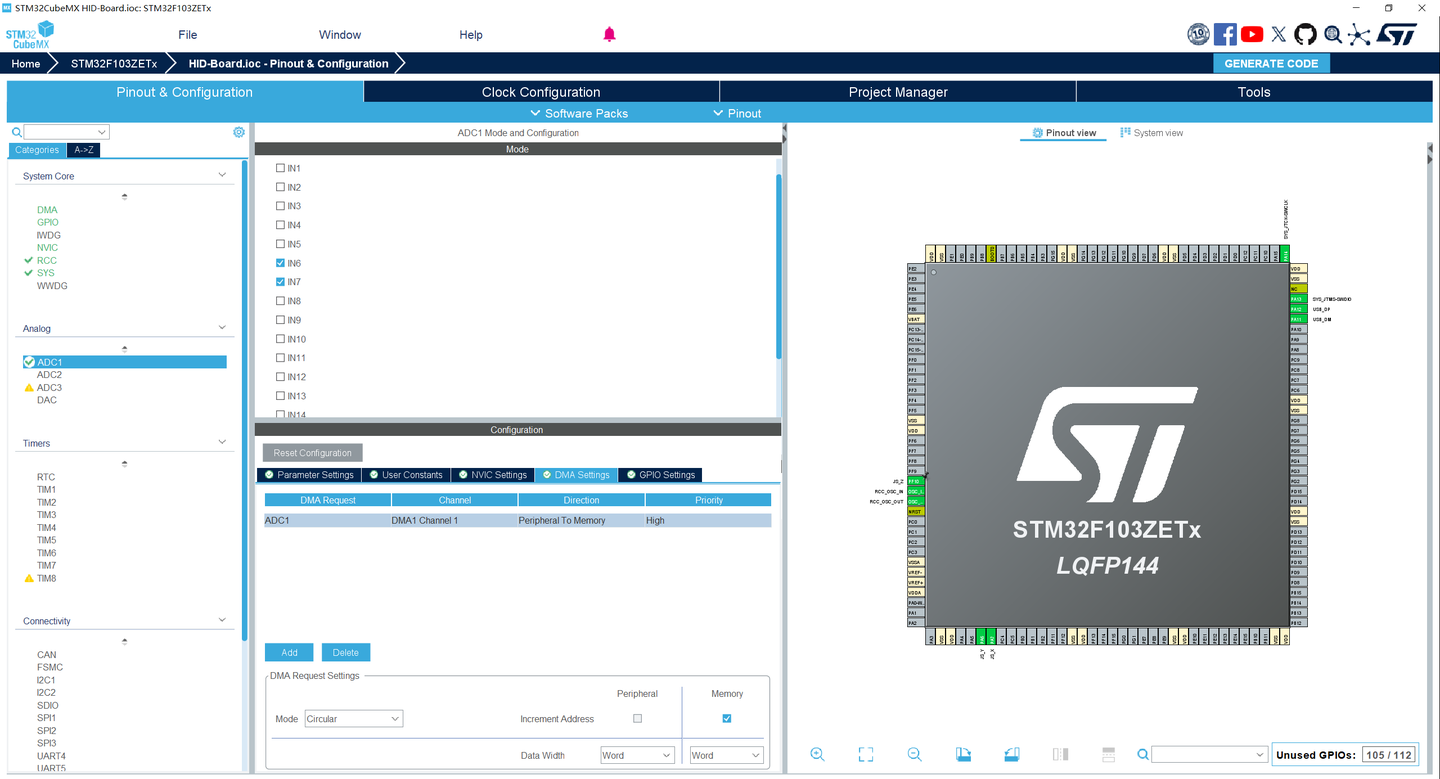The image size is (1440, 779).
Task: Collapse the Analog category section
Action: coord(222,328)
